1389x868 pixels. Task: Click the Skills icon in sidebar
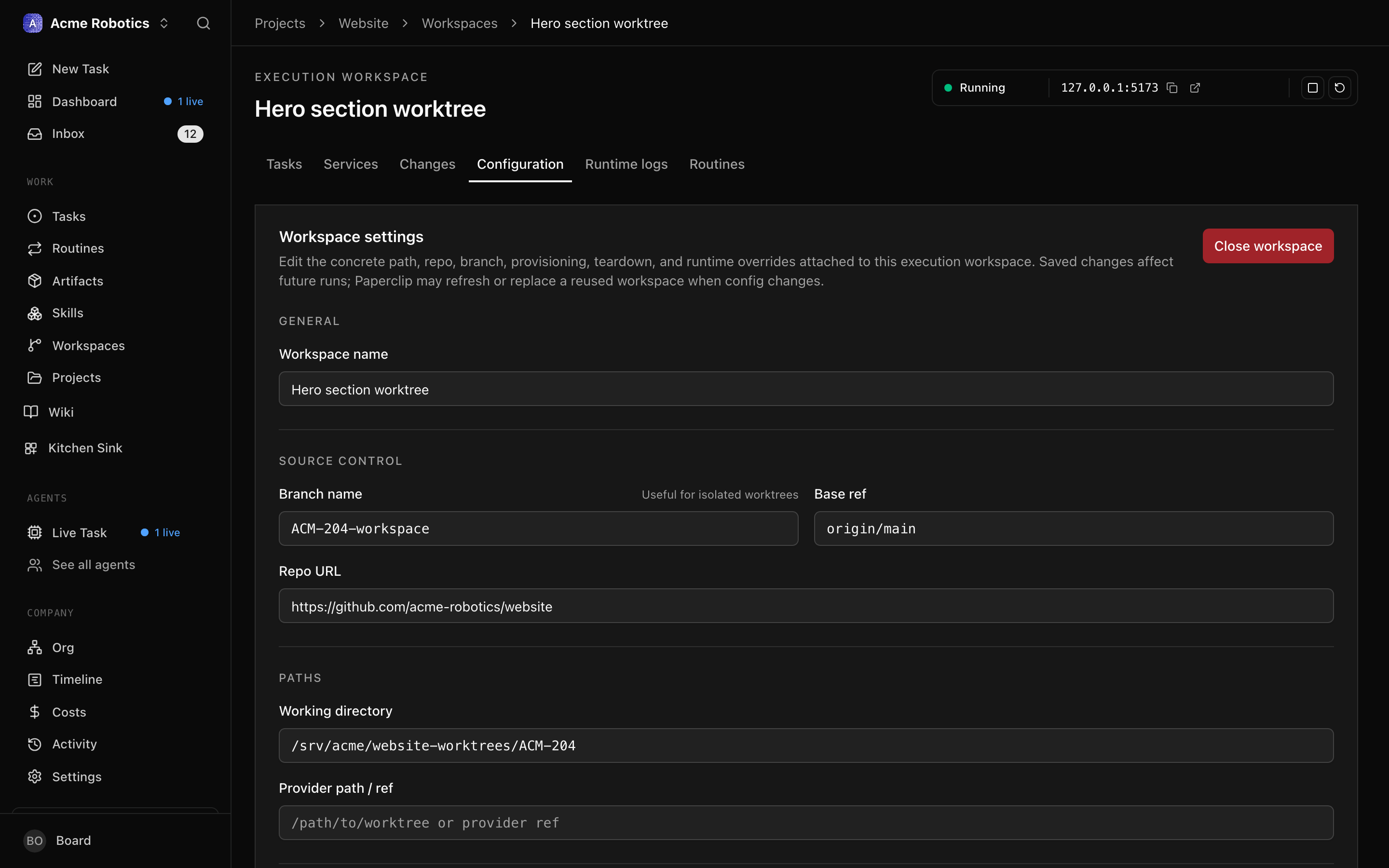34,313
